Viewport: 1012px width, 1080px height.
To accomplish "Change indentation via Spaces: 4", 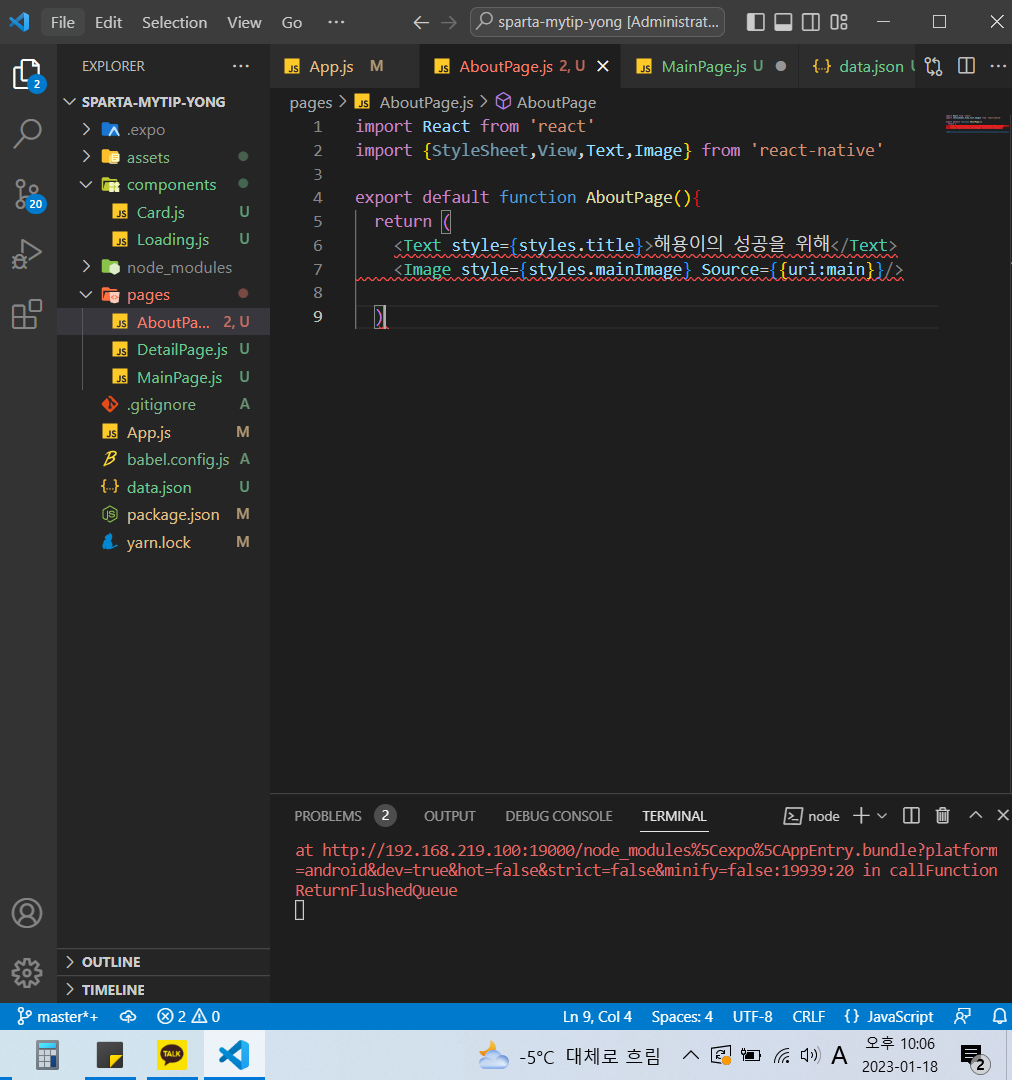I will tap(682, 1017).
